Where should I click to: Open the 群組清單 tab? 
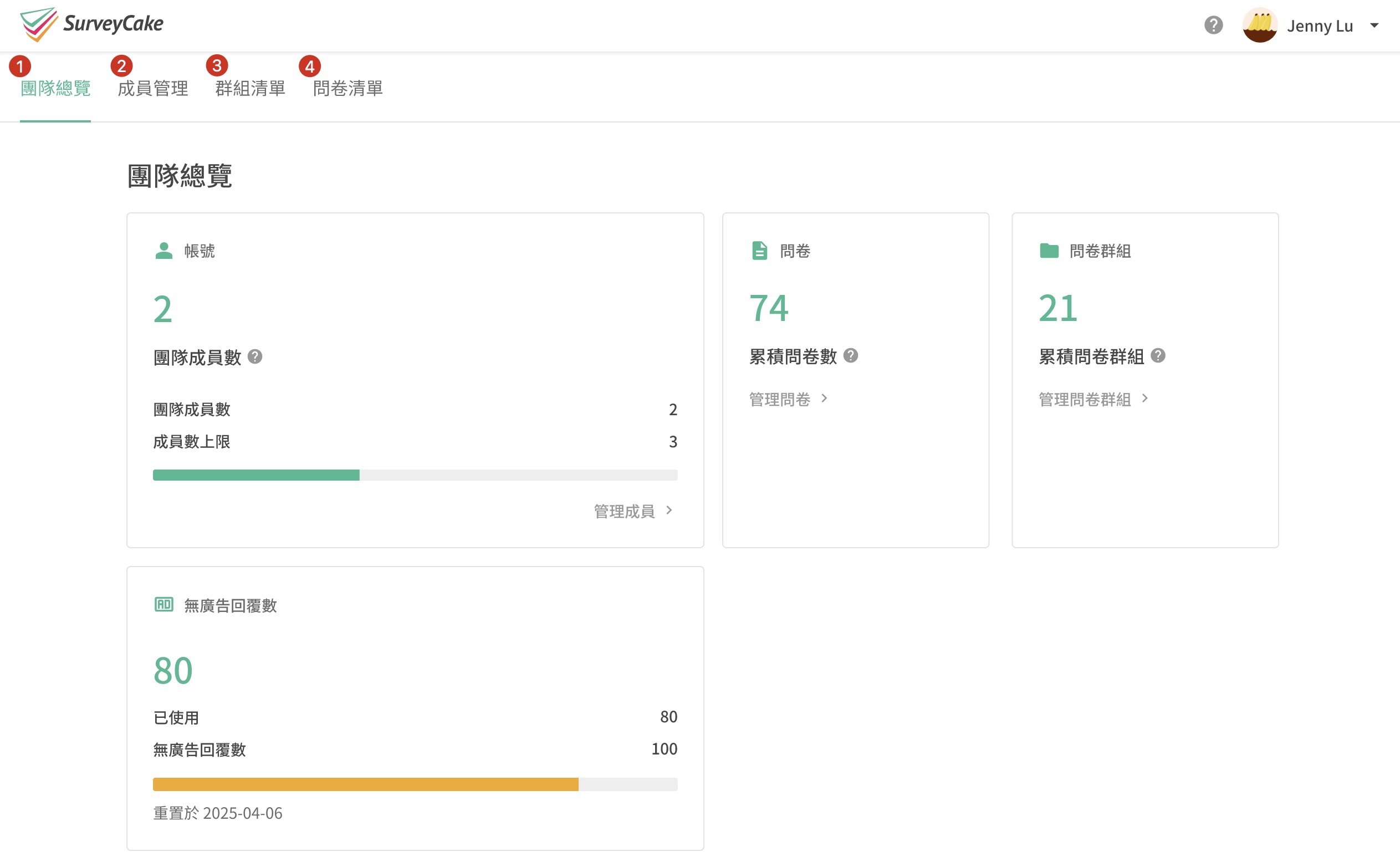pos(250,88)
